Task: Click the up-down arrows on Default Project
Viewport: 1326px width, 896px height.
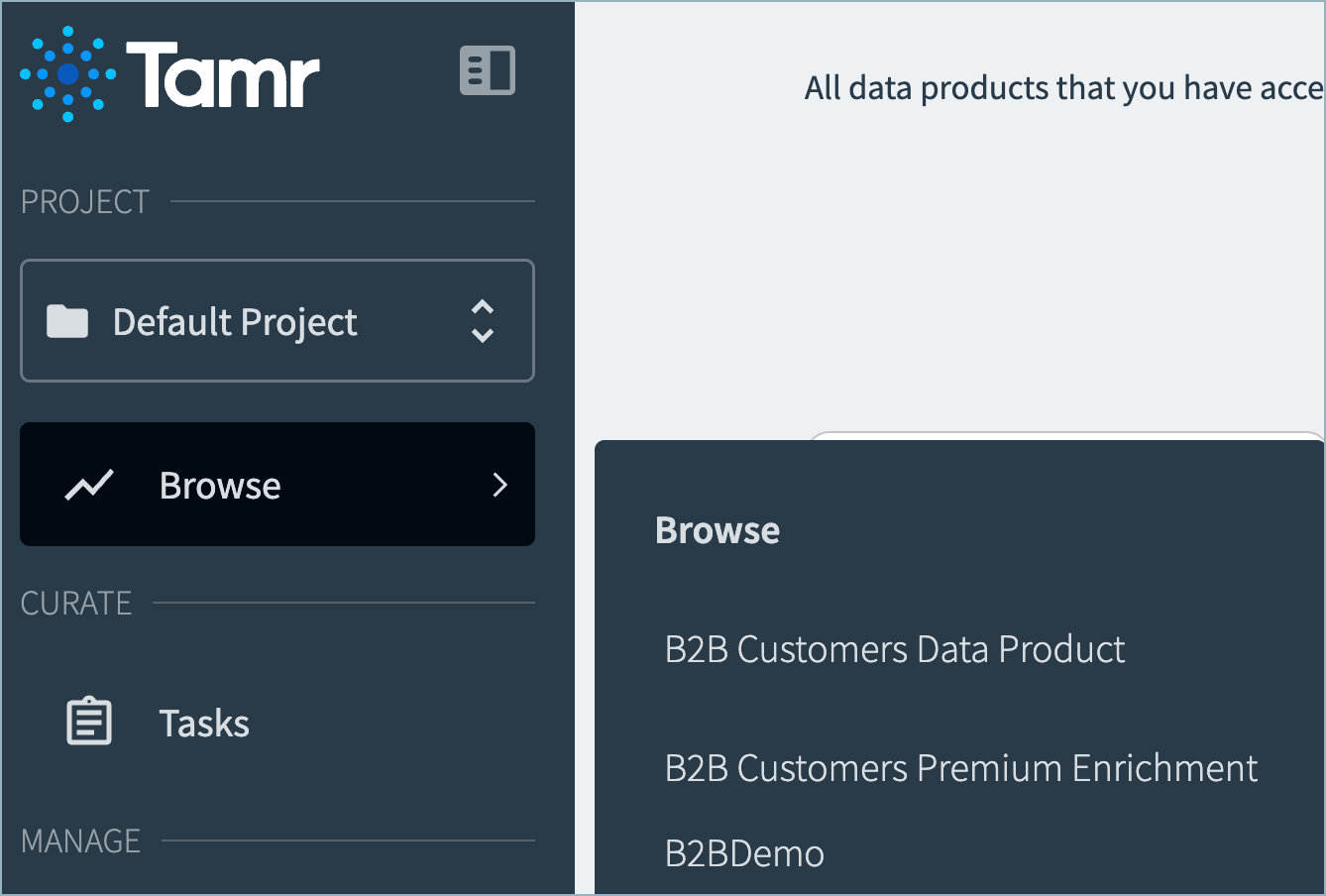Action: click(483, 321)
